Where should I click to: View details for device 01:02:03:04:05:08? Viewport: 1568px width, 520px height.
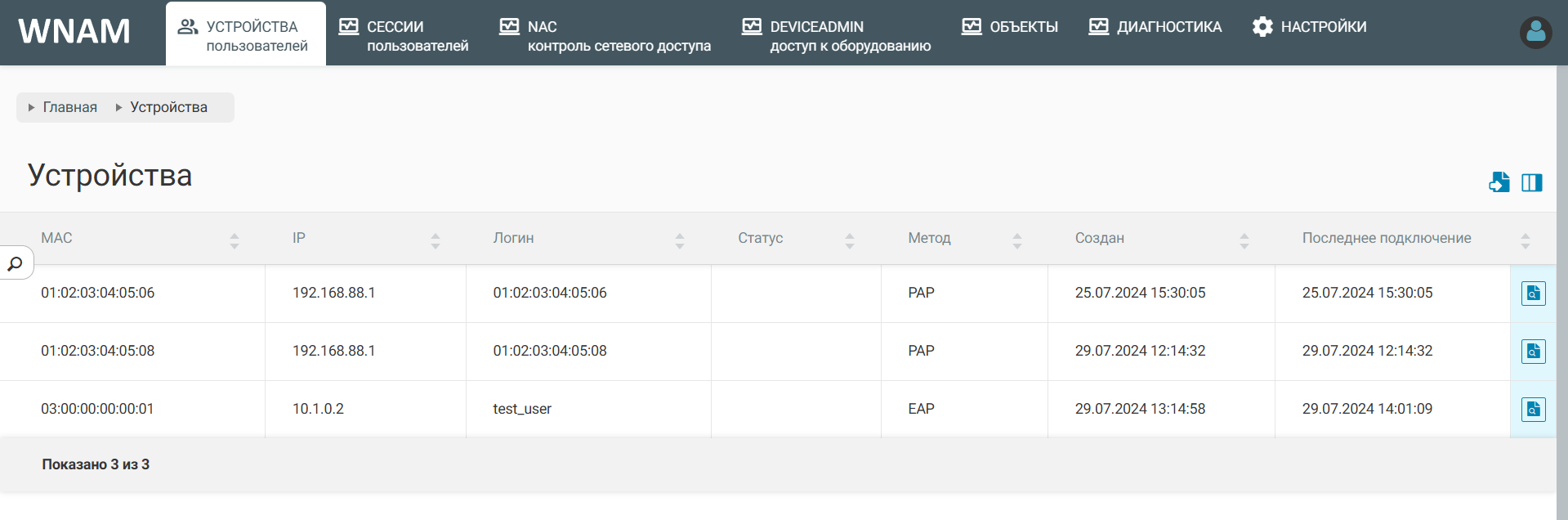click(x=1533, y=352)
